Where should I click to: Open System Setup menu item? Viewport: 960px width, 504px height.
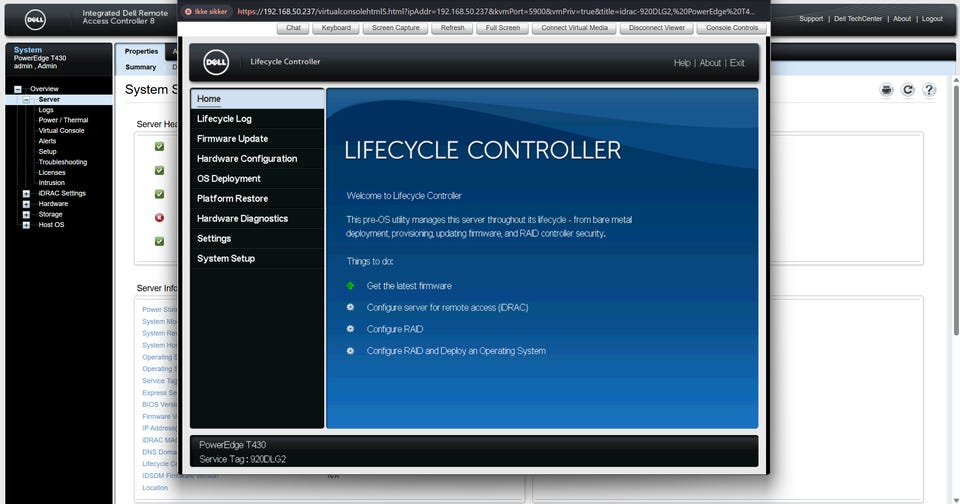pos(257,258)
